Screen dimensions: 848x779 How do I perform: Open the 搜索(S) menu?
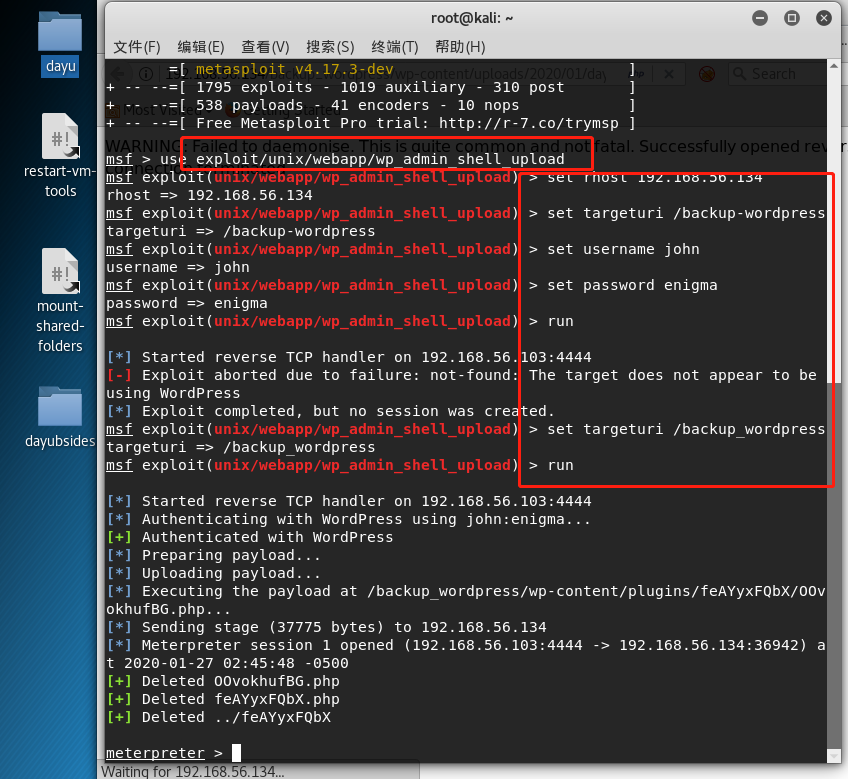tap(330, 47)
